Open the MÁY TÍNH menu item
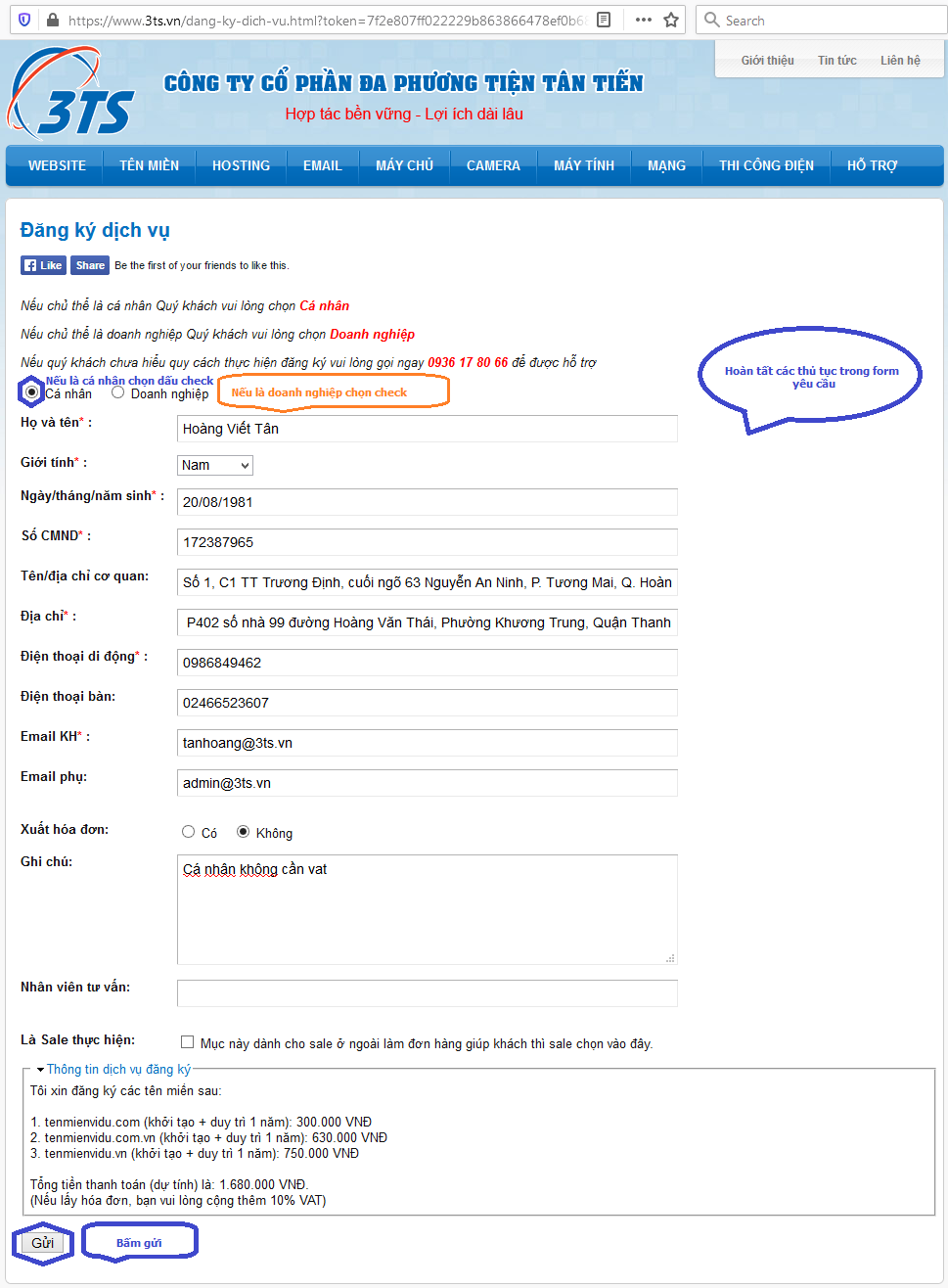 584,165
